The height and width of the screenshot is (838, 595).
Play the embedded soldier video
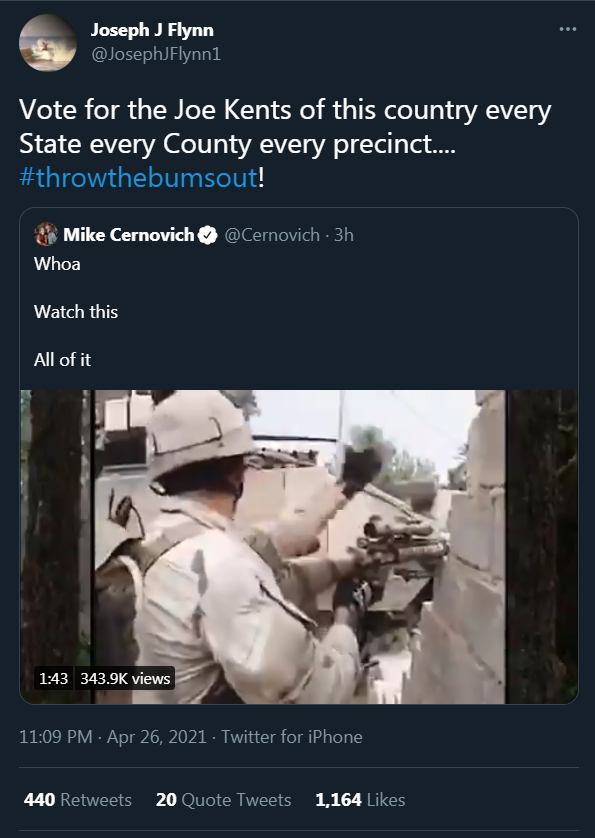[x=299, y=547]
